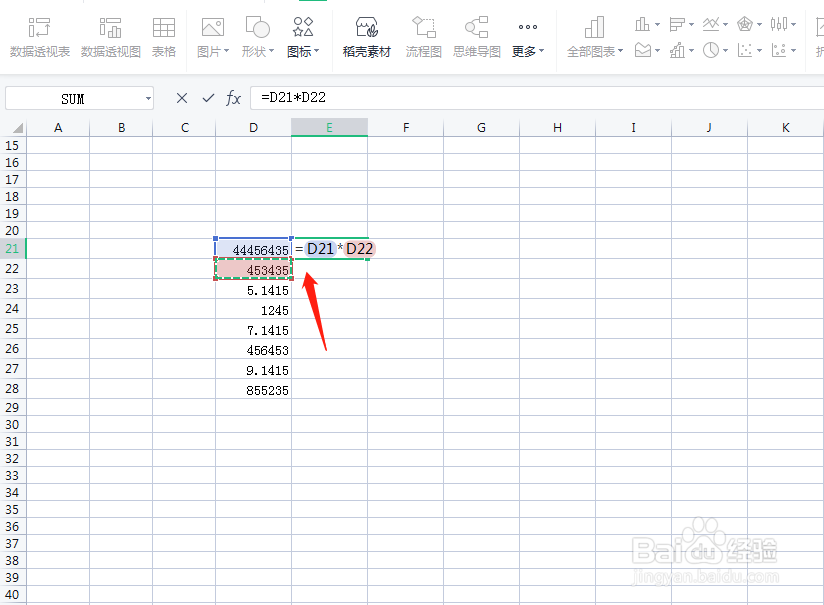Expand the name box dropdown arrow
The image size is (824, 605).
click(148, 99)
